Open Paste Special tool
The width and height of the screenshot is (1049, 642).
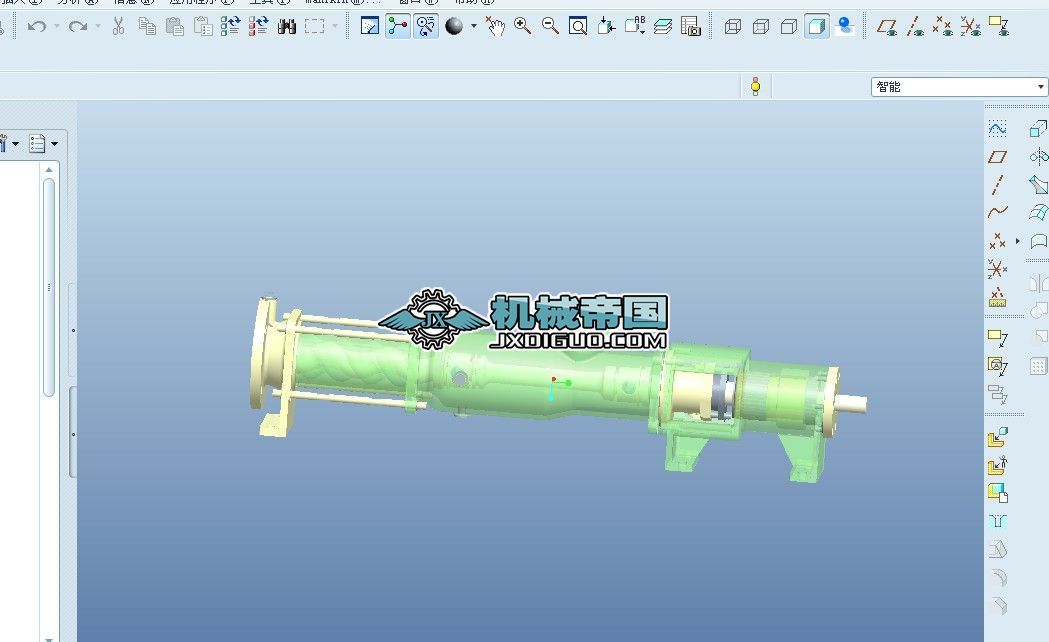click(203, 26)
